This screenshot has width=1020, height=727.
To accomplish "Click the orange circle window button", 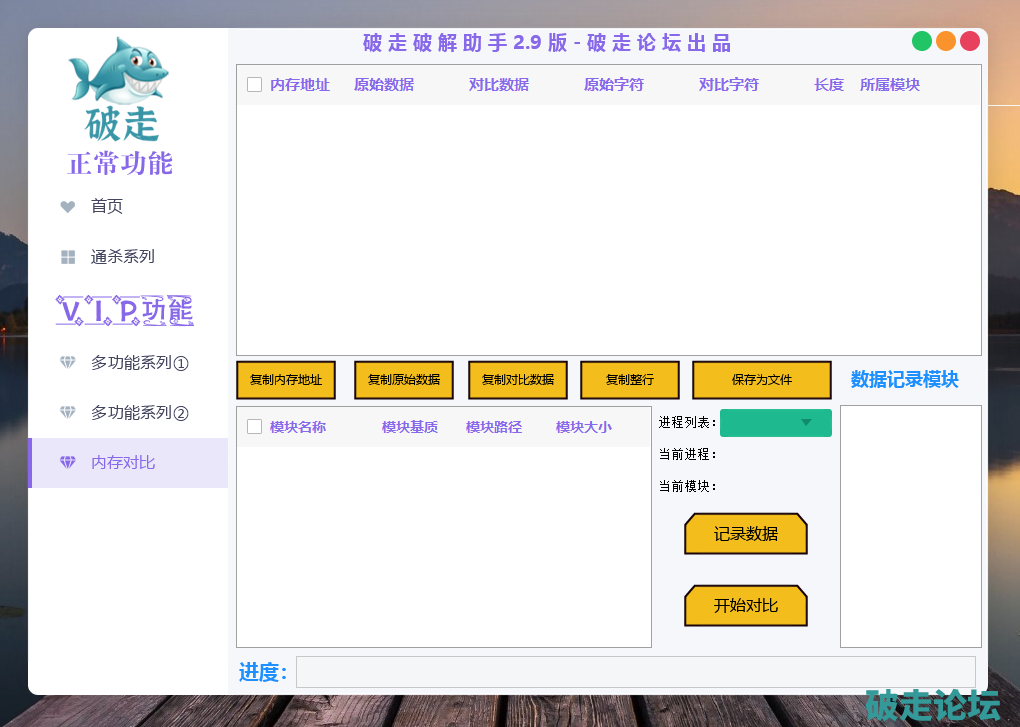I will coord(946,41).
